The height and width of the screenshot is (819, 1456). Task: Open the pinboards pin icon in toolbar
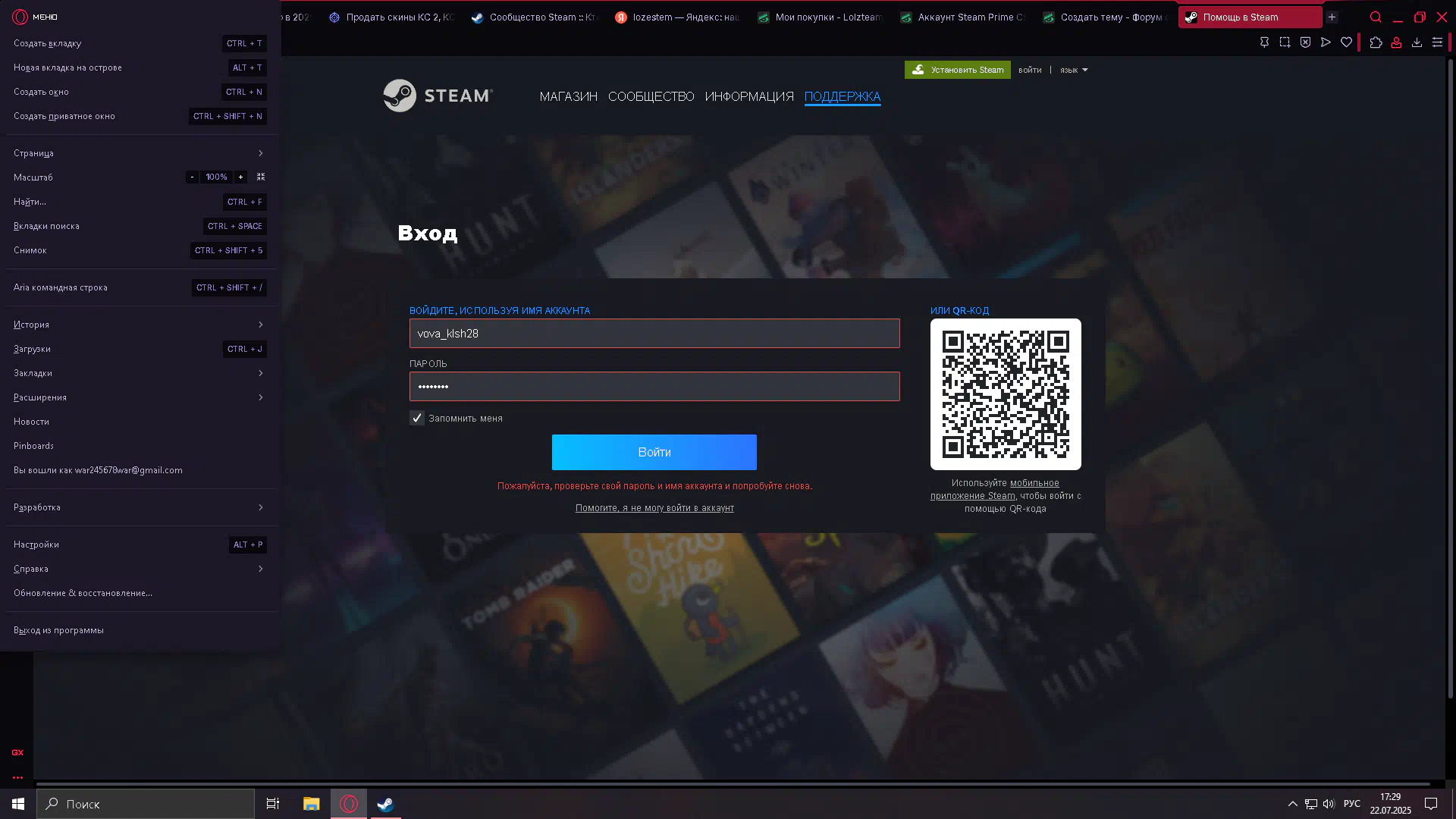(x=1264, y=42)
